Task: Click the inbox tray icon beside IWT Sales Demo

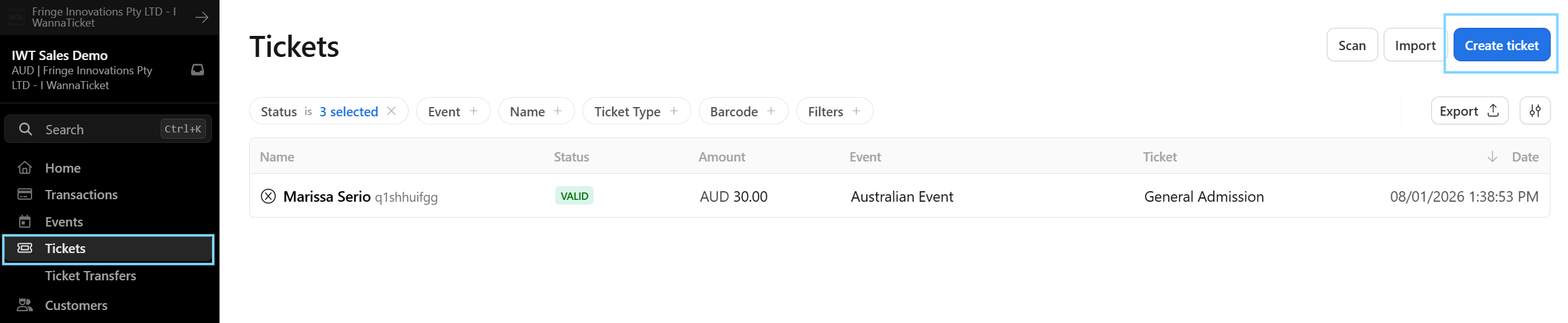Action: pos(197,70)
